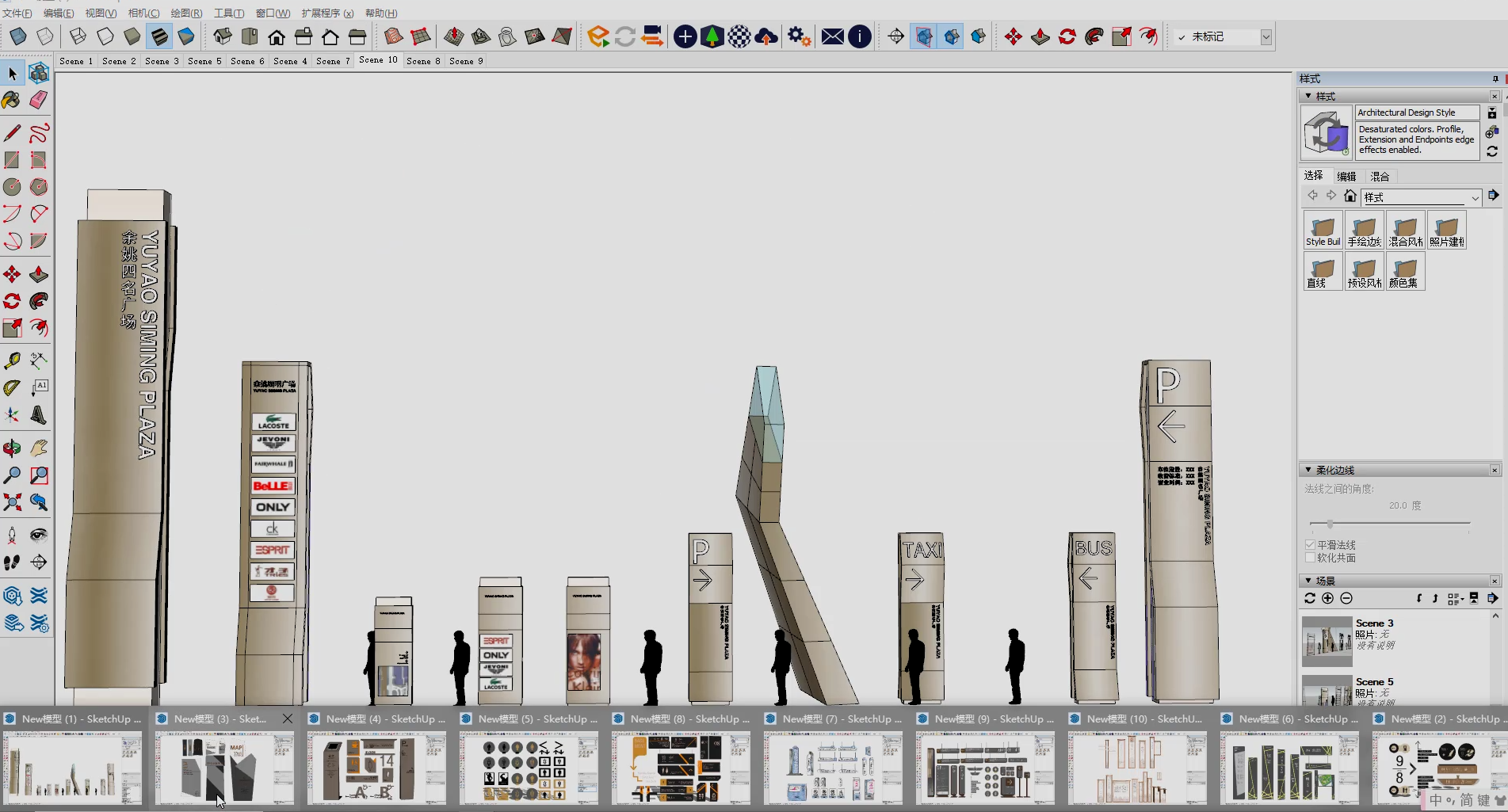Select the Pan hand tool
Viewport: 1508px width, 812px height.
click(38, 448)
